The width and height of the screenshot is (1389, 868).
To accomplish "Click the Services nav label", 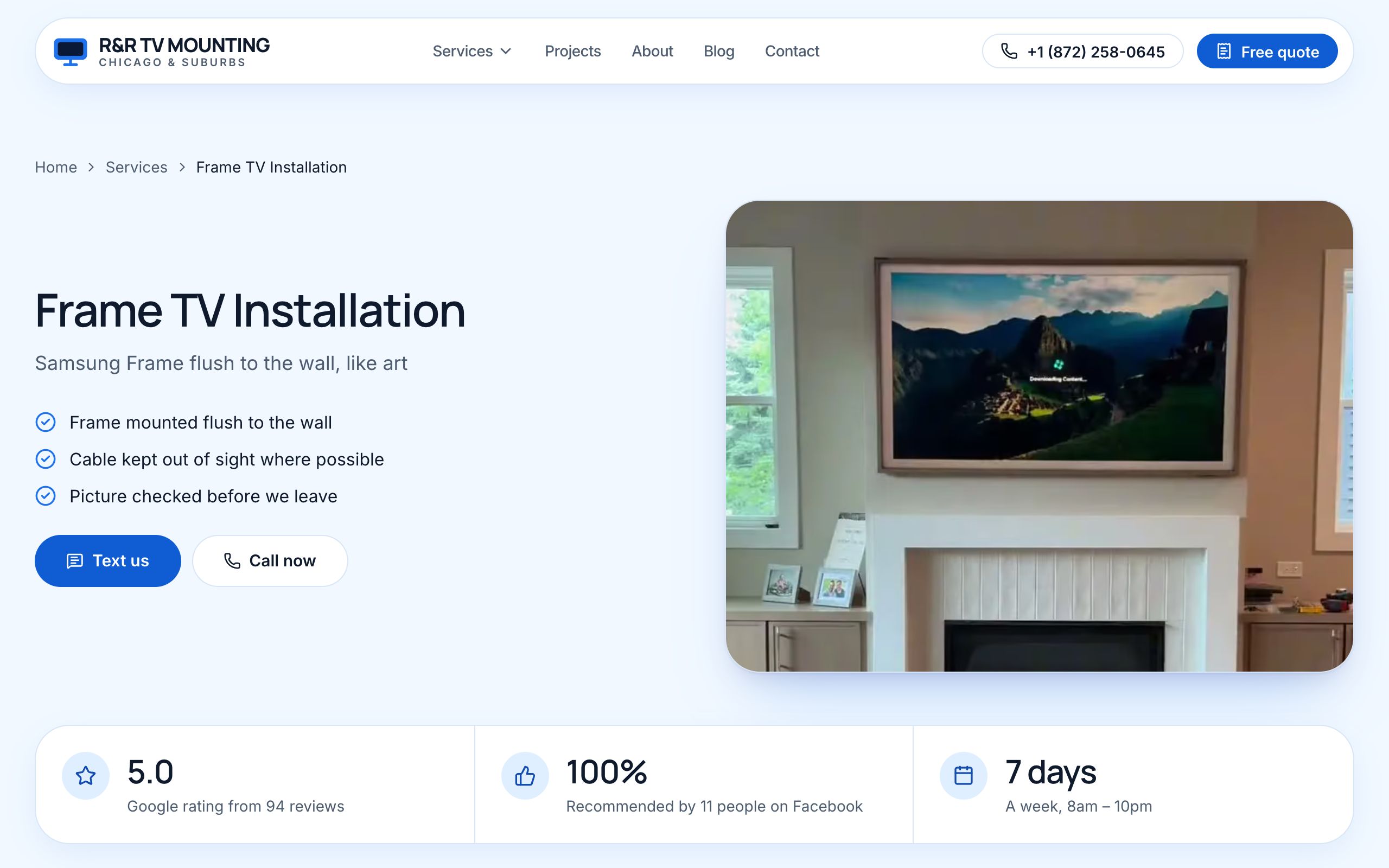I will point(463,51).
